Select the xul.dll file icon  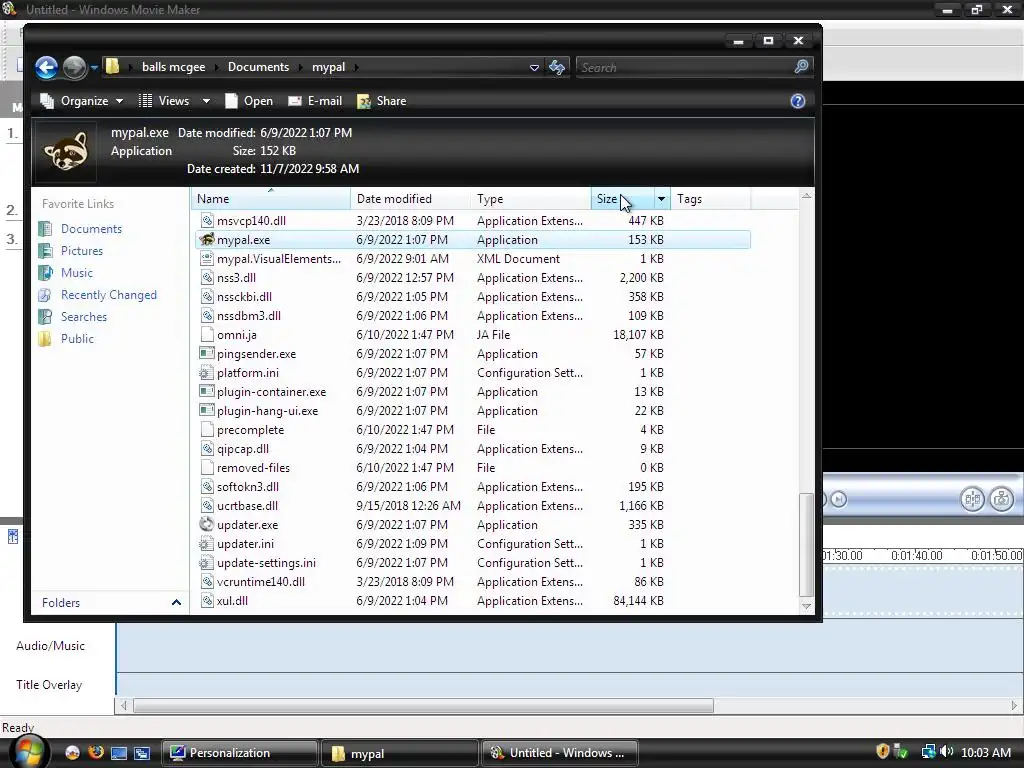pos(207,601)
